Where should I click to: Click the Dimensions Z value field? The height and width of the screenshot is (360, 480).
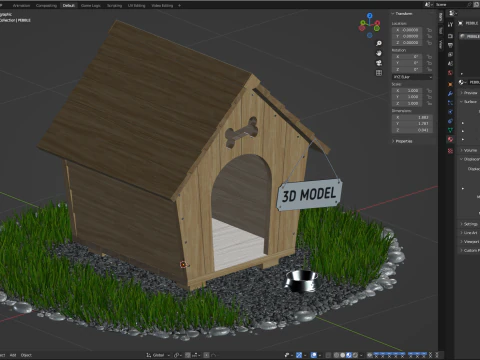[x=412, y=130]
